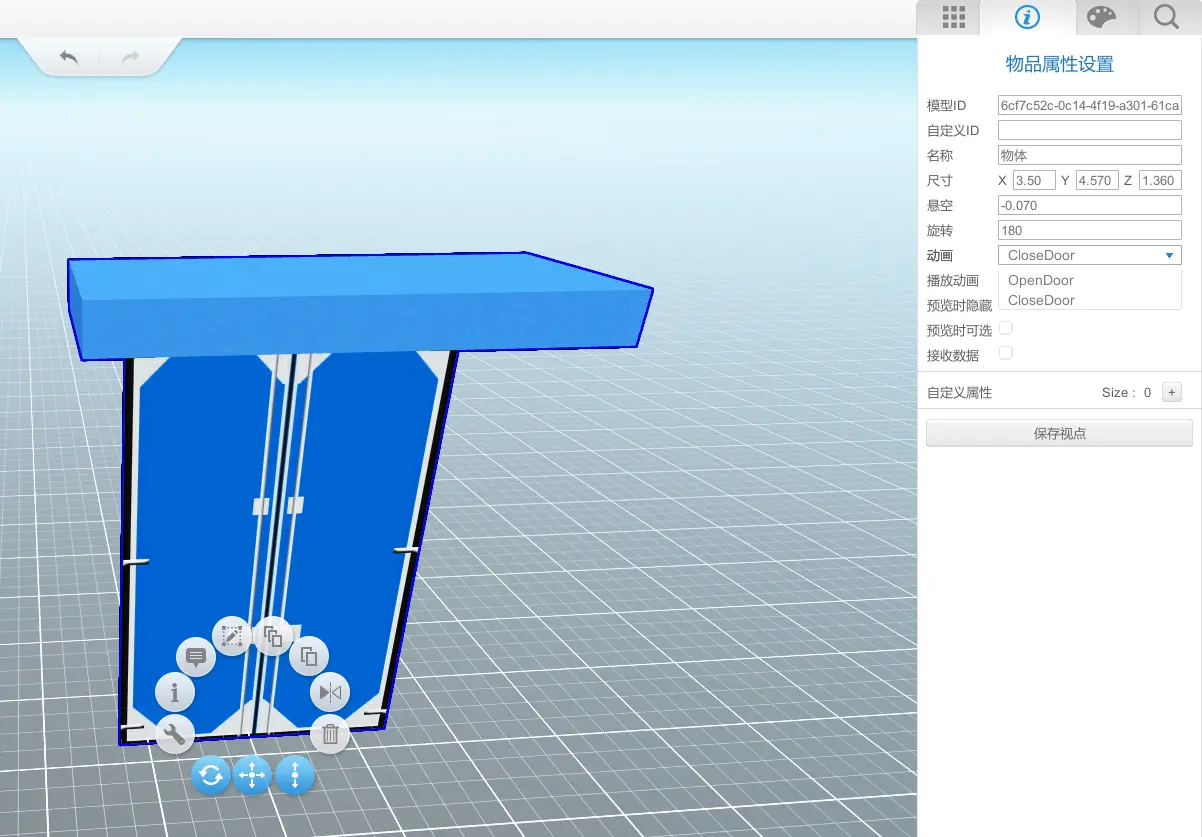The width and height of the screenshot is (1202, 837).
Task: Select the blue vertical move tool
Action: tap(295, 774)
